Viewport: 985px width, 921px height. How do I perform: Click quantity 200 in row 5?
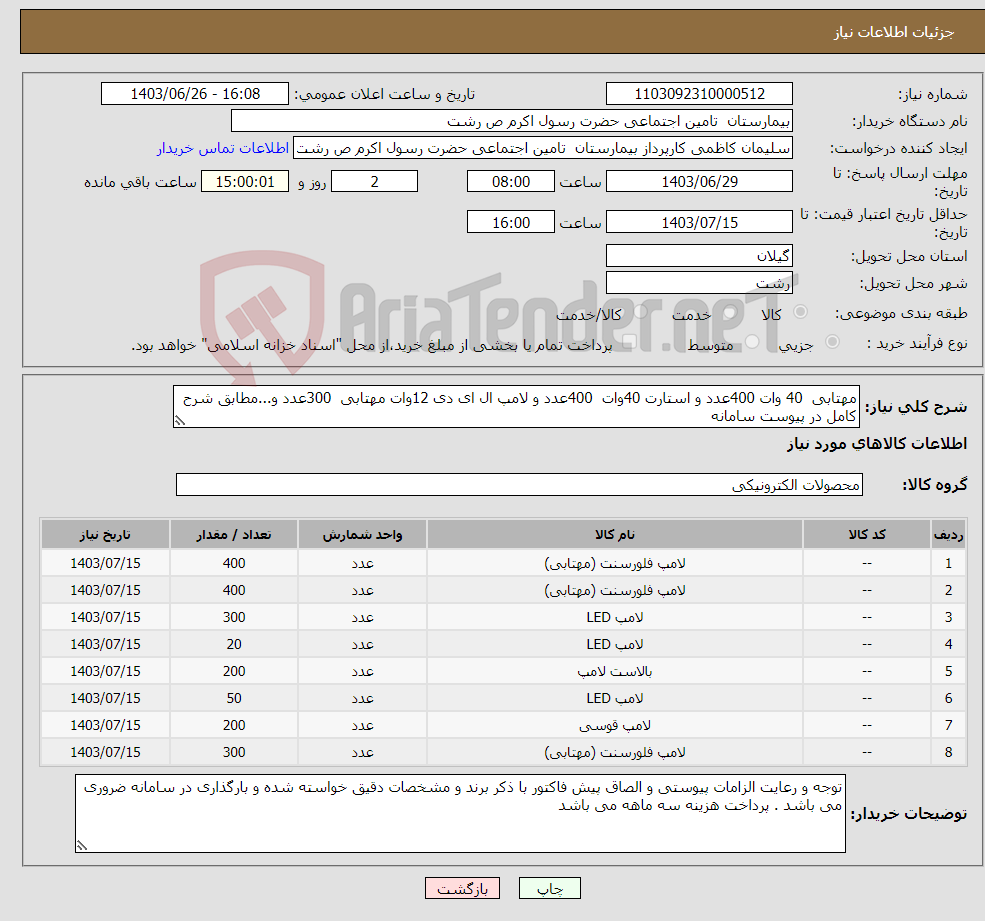point(234,672)
